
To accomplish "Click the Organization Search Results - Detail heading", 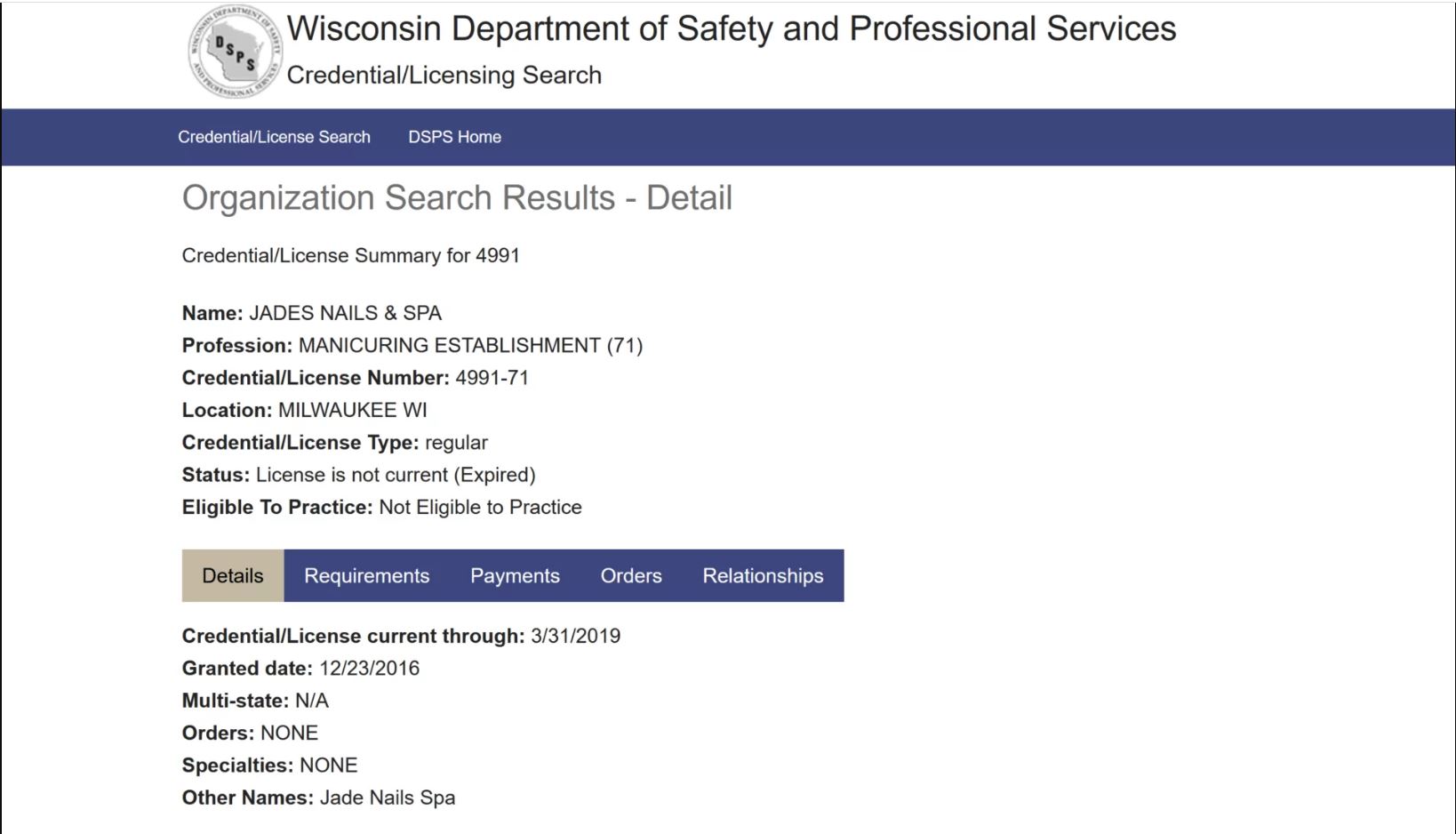I will (x=457, y=197).
